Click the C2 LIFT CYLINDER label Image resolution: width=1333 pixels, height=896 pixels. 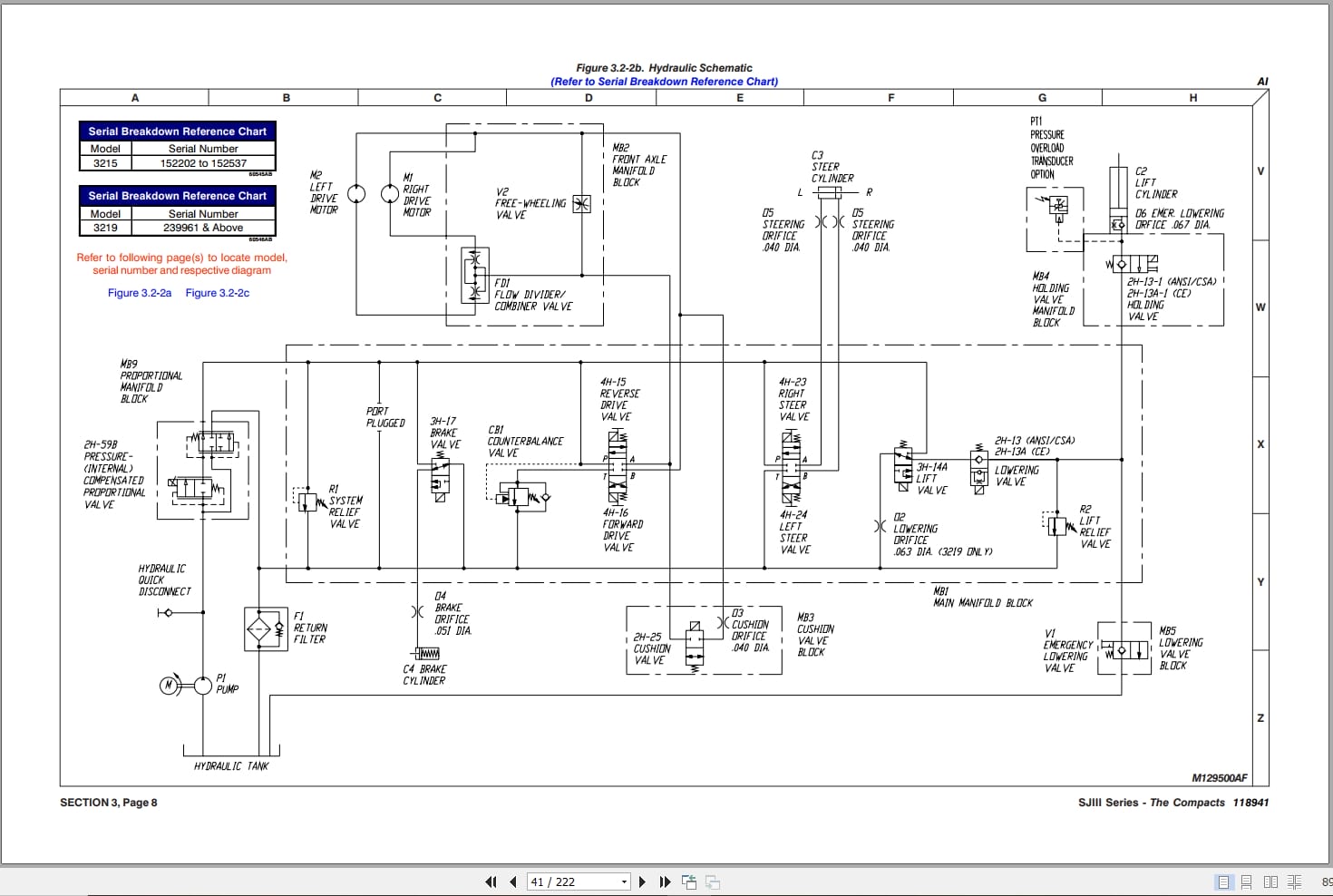(1156, 182)
